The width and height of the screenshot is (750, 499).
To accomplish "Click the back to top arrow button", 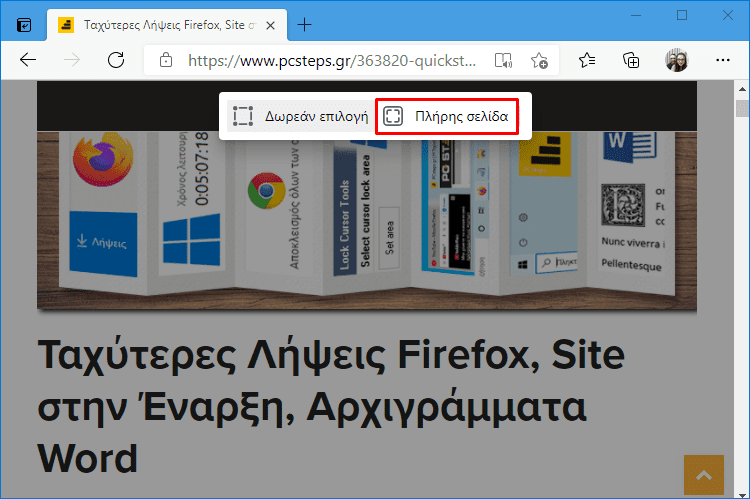I will (704, 475).
